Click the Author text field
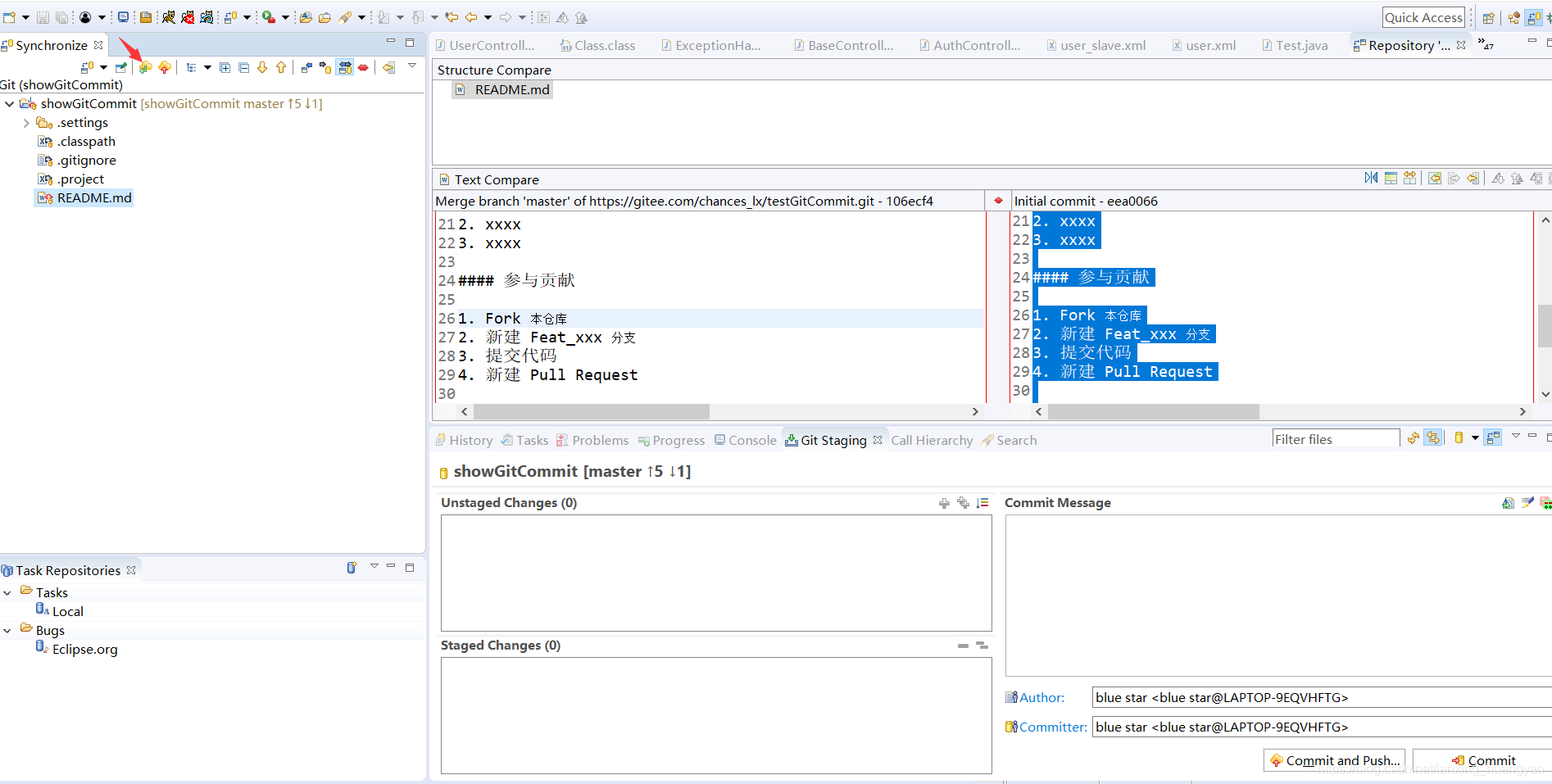The image size is (1552, 784). 1322,697
